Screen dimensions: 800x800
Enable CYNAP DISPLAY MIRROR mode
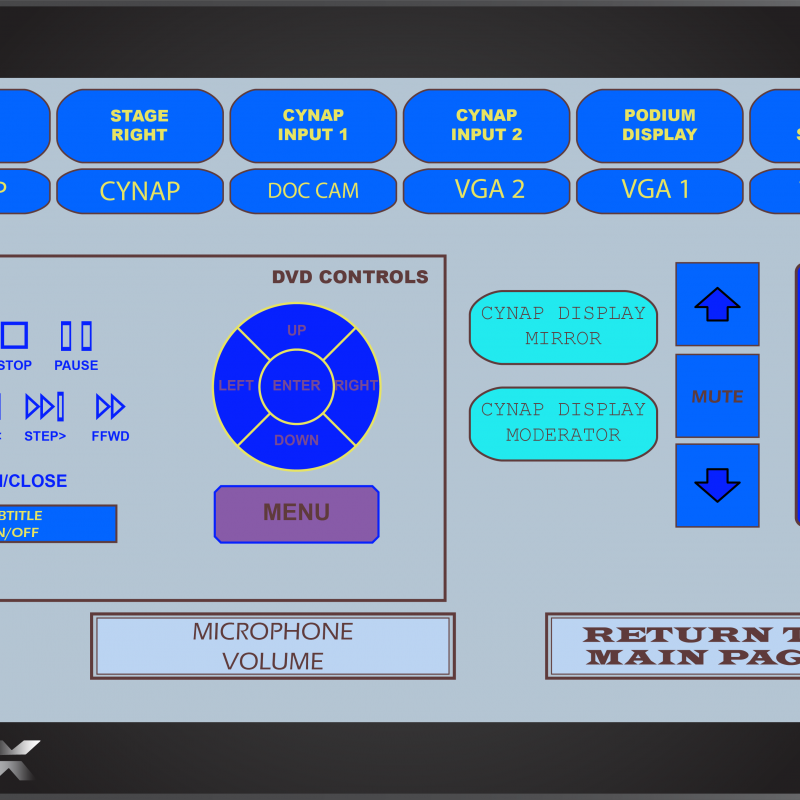click(x=563, y=326)
